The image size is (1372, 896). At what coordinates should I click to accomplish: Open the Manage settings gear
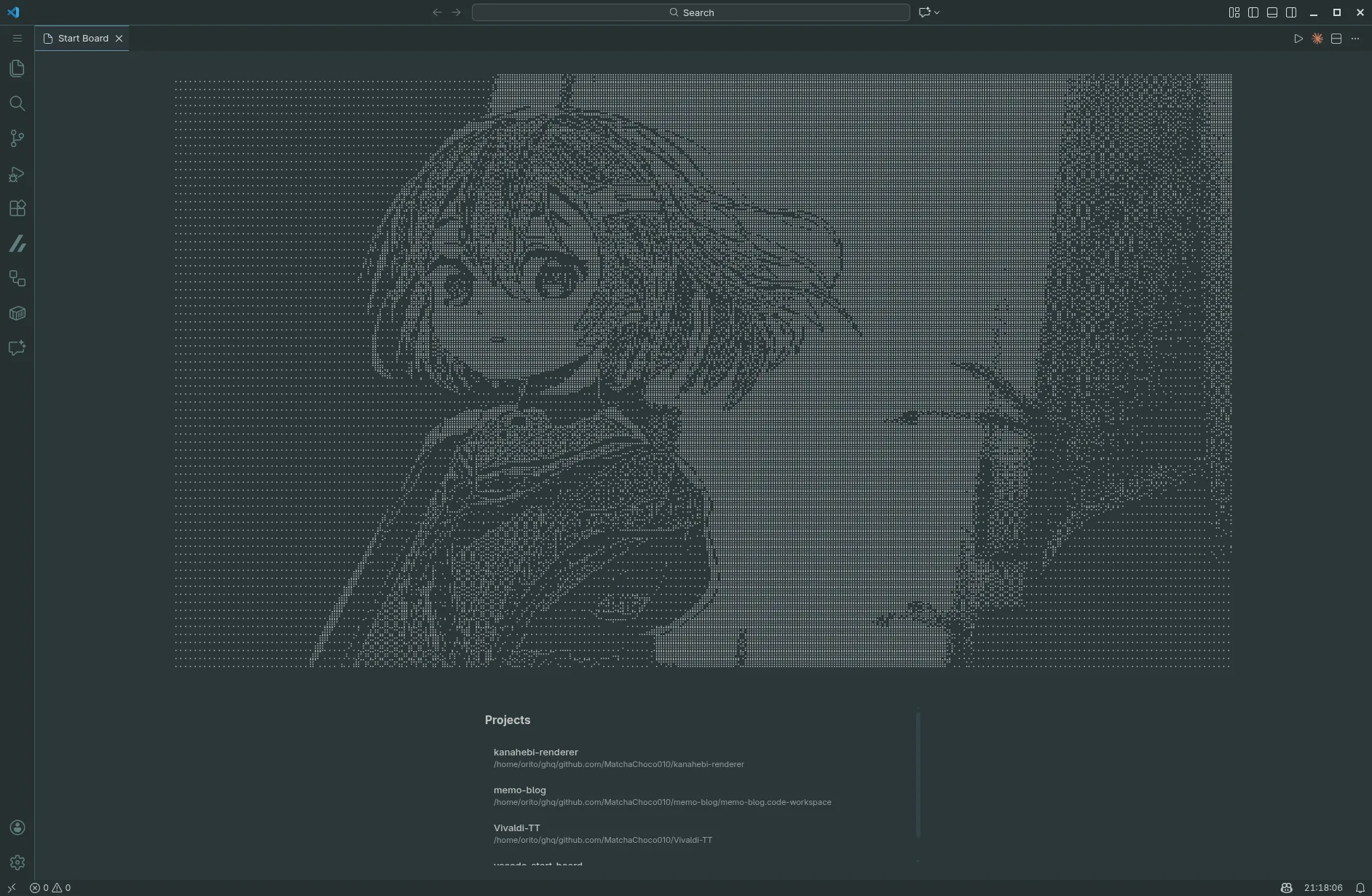(x=17, y=862)
